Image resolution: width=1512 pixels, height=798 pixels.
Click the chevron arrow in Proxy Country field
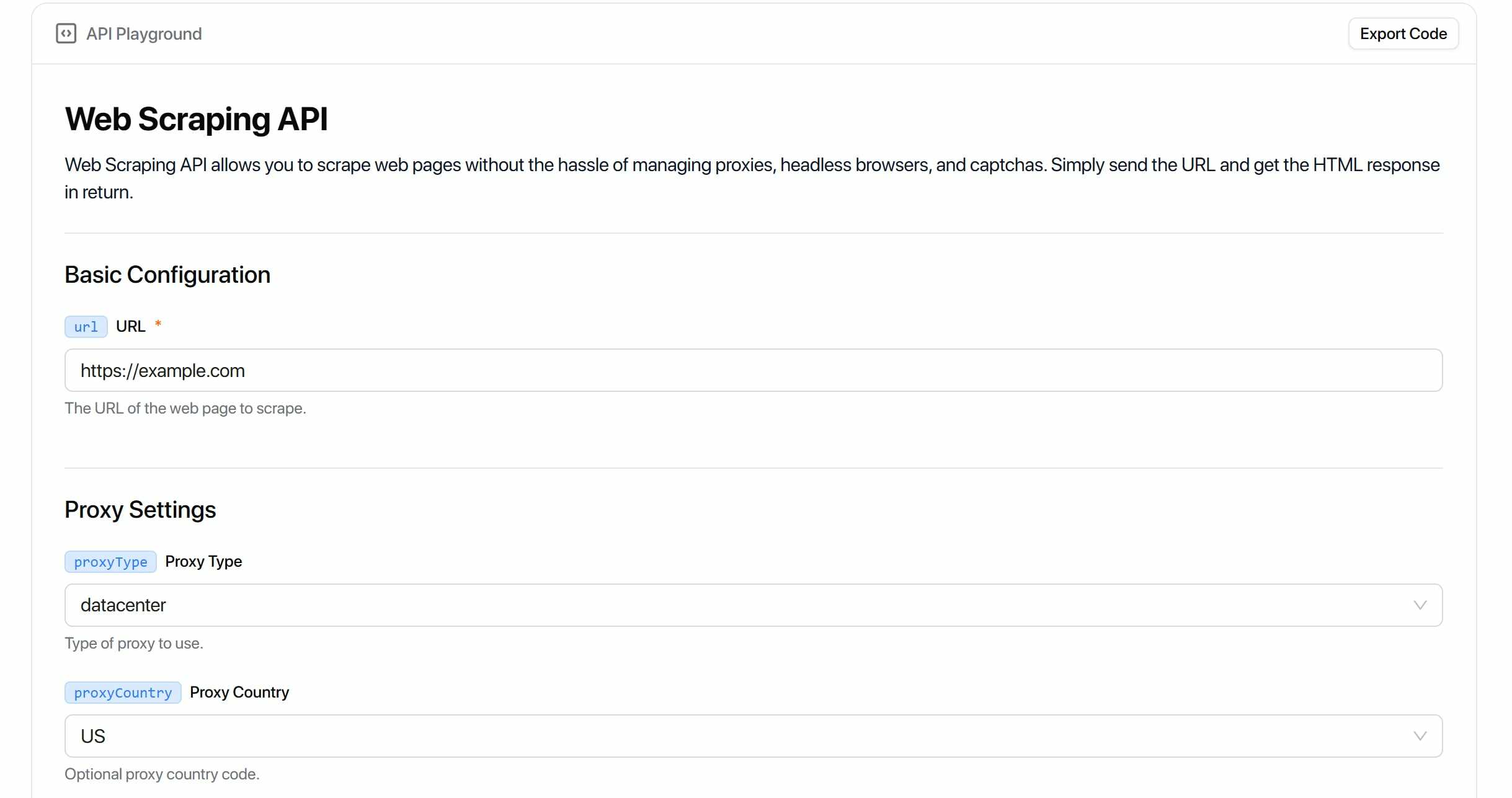click(1420, 736)
